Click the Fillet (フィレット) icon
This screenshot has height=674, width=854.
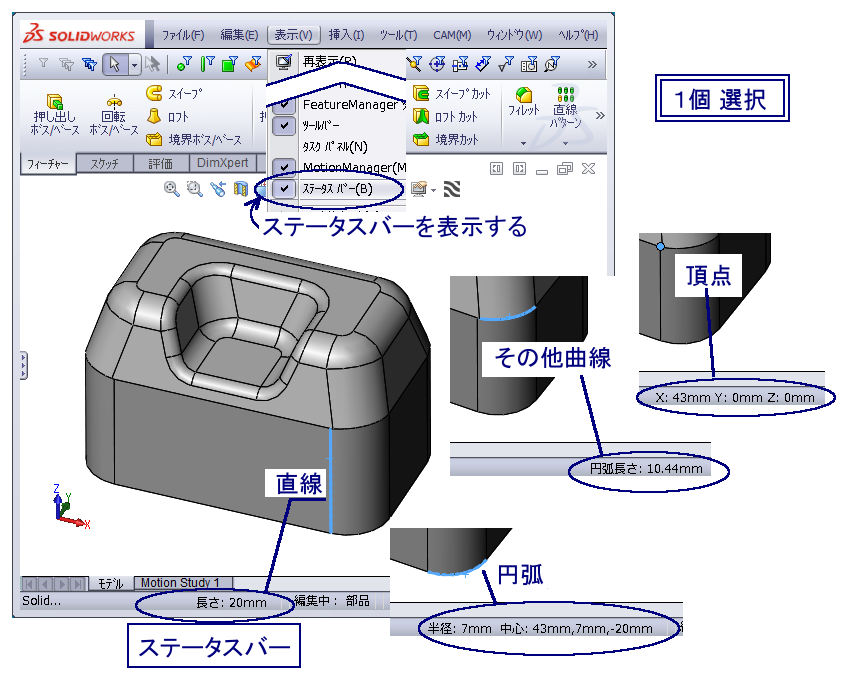pyautogui.click(x=523, y=95)
